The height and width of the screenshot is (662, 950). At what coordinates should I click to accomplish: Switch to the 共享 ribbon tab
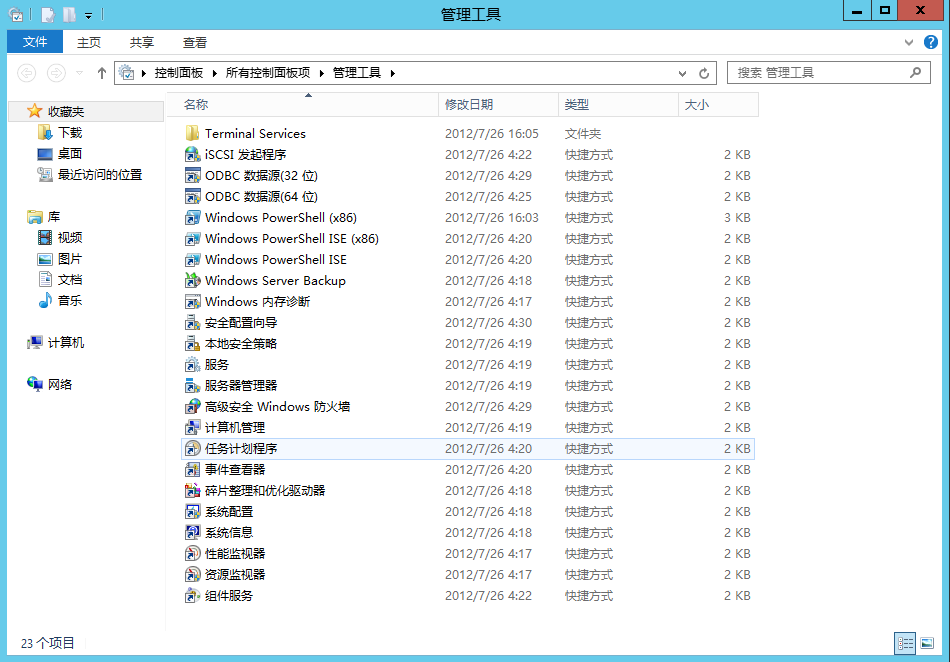tap(142, 42)
